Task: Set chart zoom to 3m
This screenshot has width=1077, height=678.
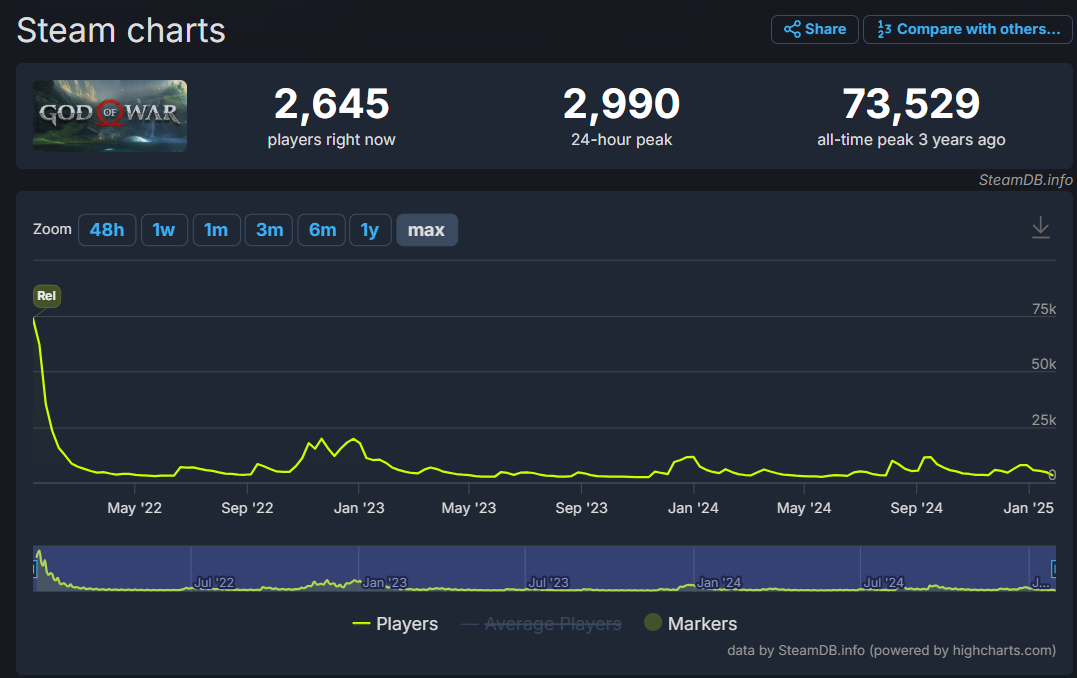Action: click(x=269, y=230)
